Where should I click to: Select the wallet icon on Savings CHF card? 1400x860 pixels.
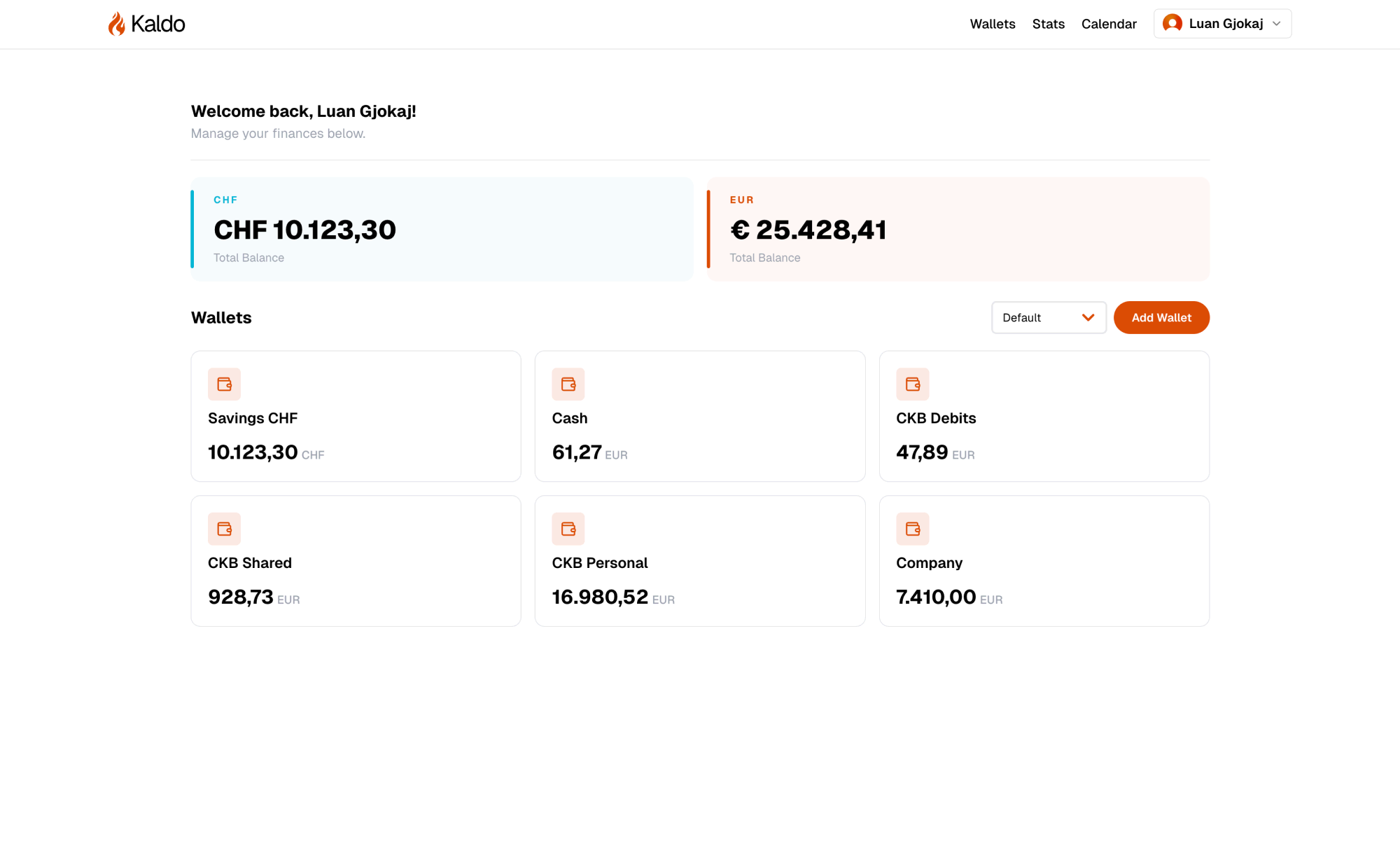(x=224, y=384)
